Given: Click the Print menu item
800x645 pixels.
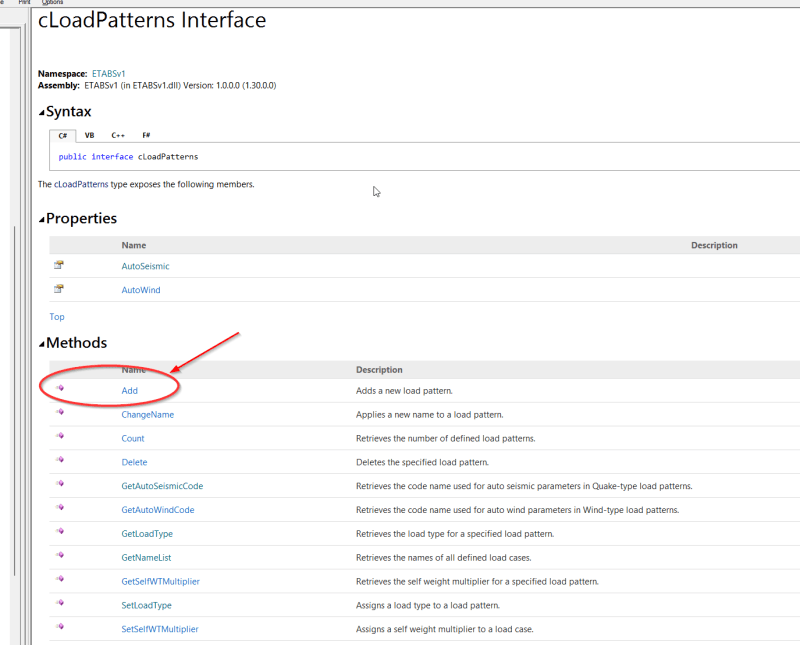Looking at the screenshot, I should pyautogui.click(x=24, y=3).
